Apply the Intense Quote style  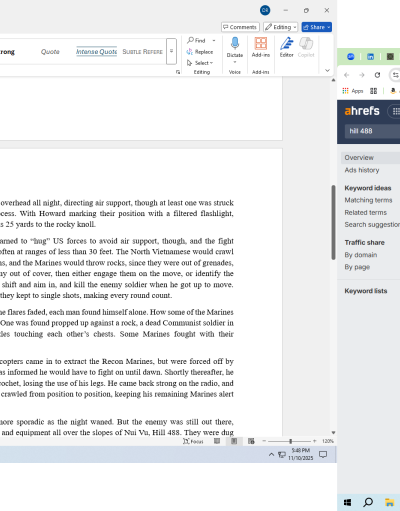tap(96, 52)
